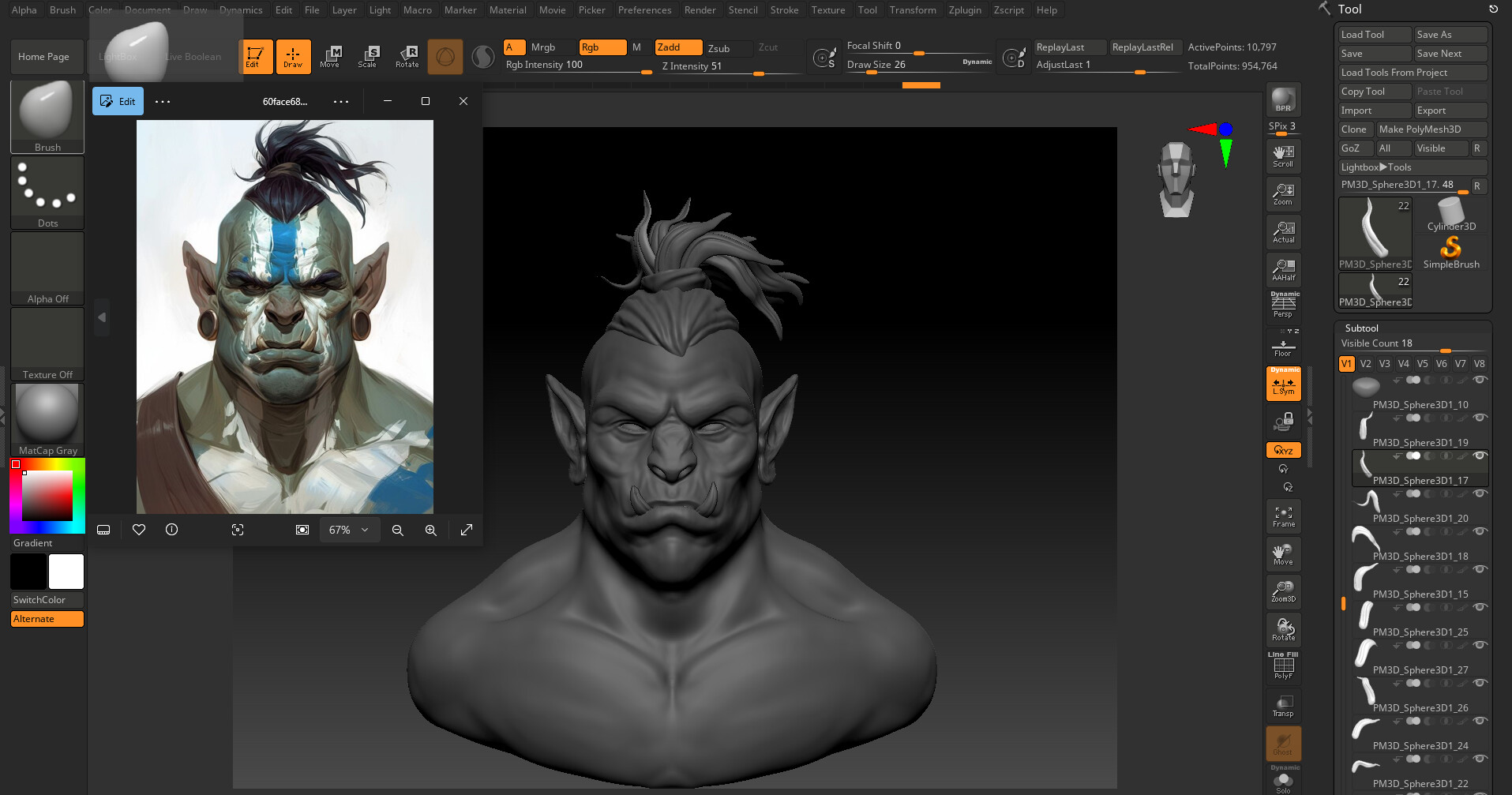Select the Cylinder3D tool thumbnail

[1450, 209]
